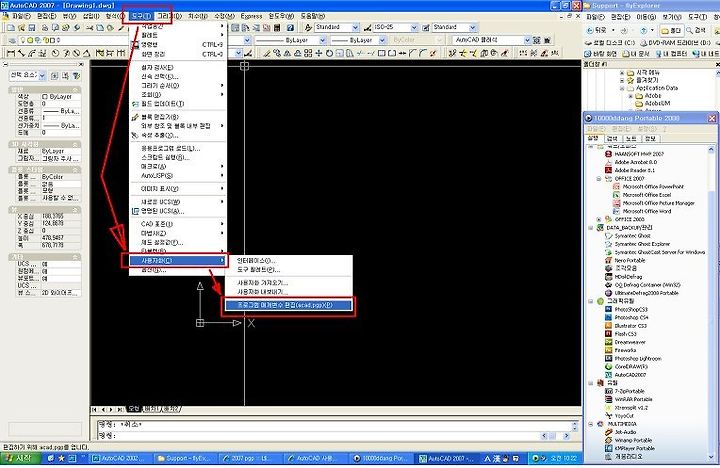Image resolution: width=720 pixels, height=468 pixels.
Task: Open the 도구(T) menu in AutoCAD menu bar
Action: (141, 16)
